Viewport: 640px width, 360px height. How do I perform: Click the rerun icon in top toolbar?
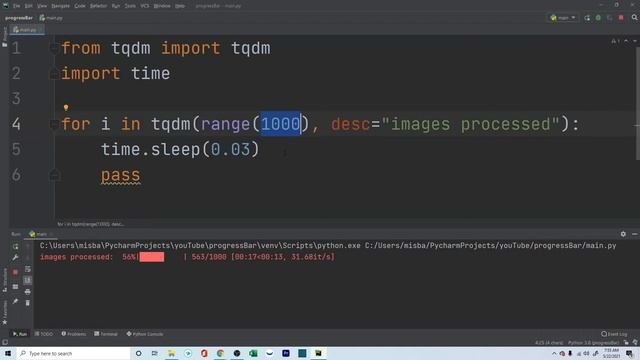click(x=587, y=18)
